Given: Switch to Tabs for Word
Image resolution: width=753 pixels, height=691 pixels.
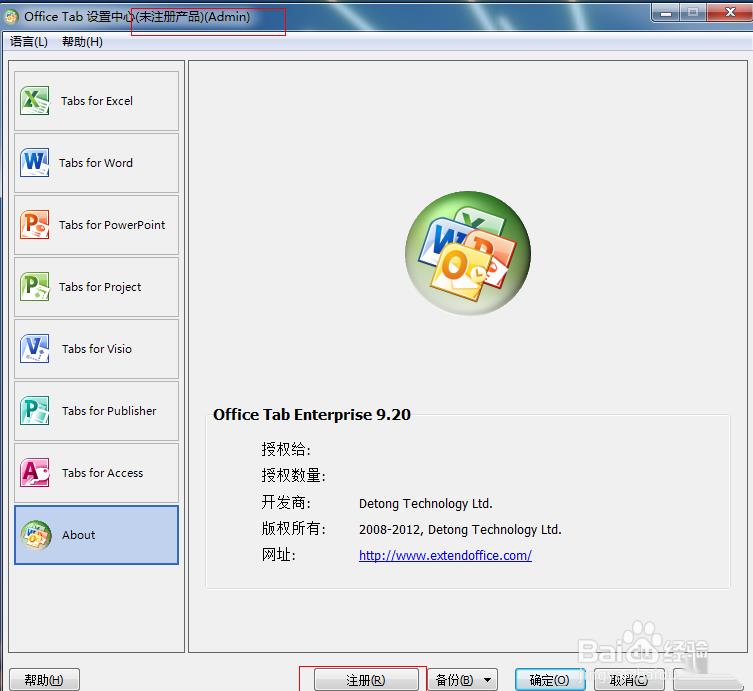Looking at the screenshot, I should [x=96, y=163].
